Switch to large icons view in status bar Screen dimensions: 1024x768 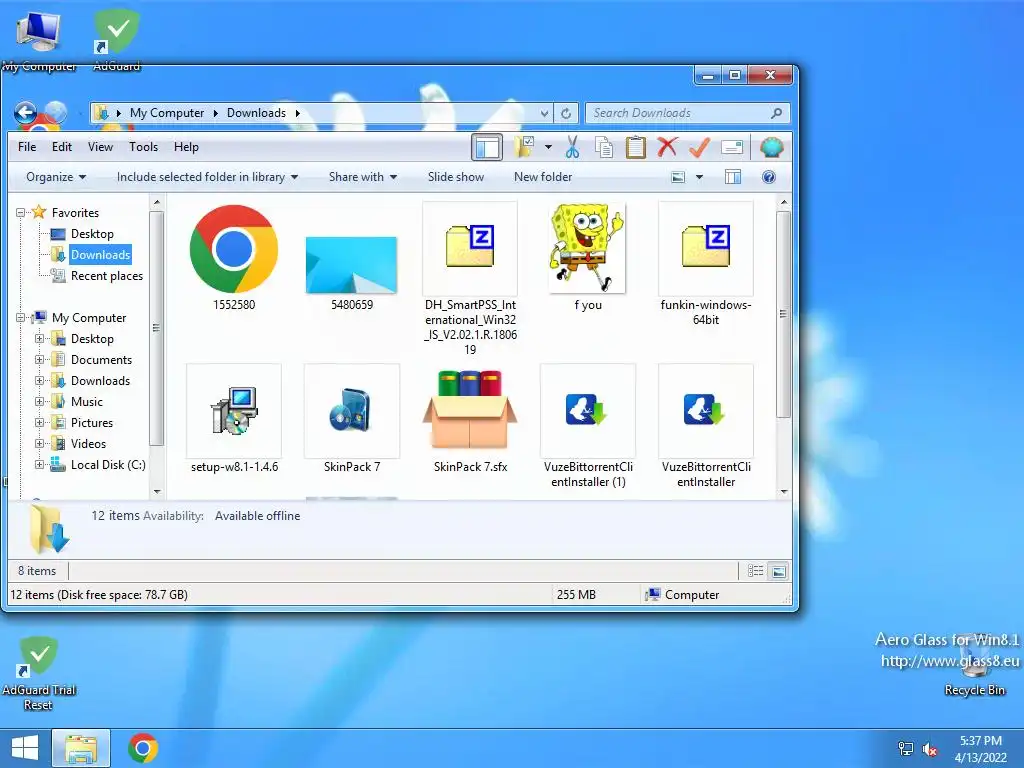click(x=778, y=571)
